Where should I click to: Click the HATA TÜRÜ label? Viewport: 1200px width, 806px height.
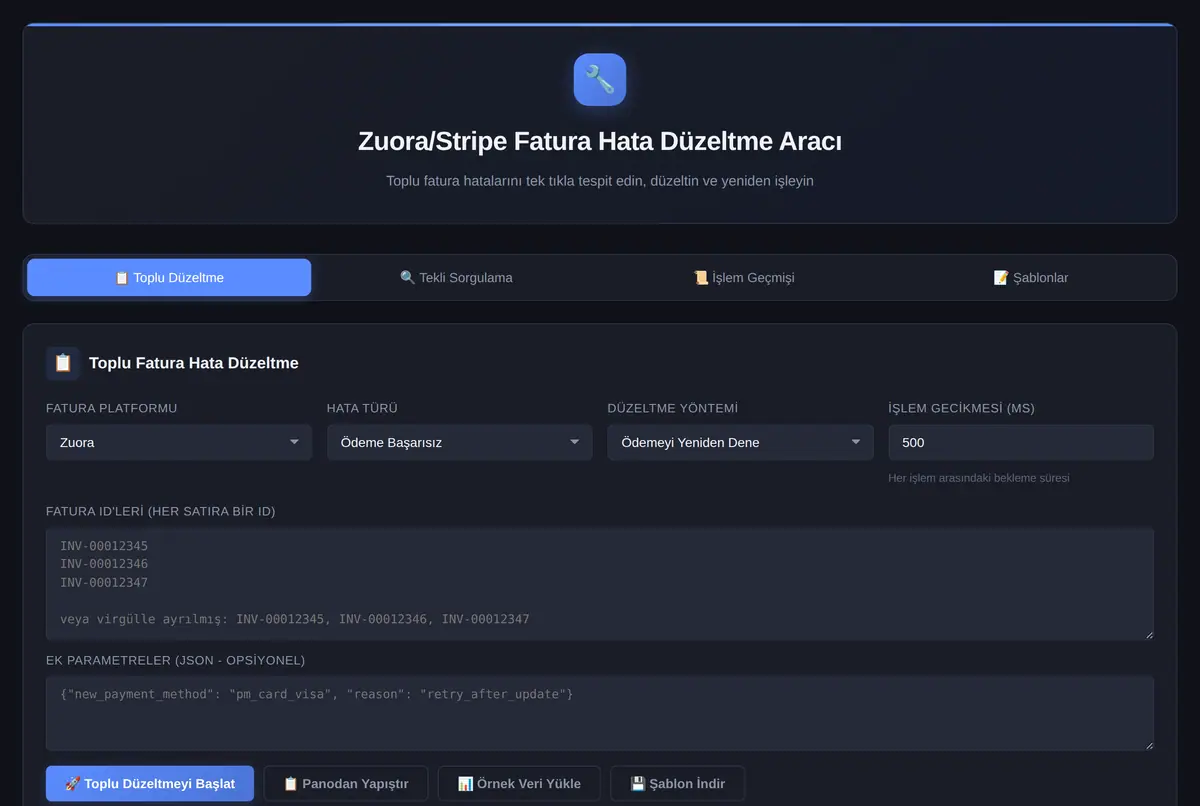point(363,408)
